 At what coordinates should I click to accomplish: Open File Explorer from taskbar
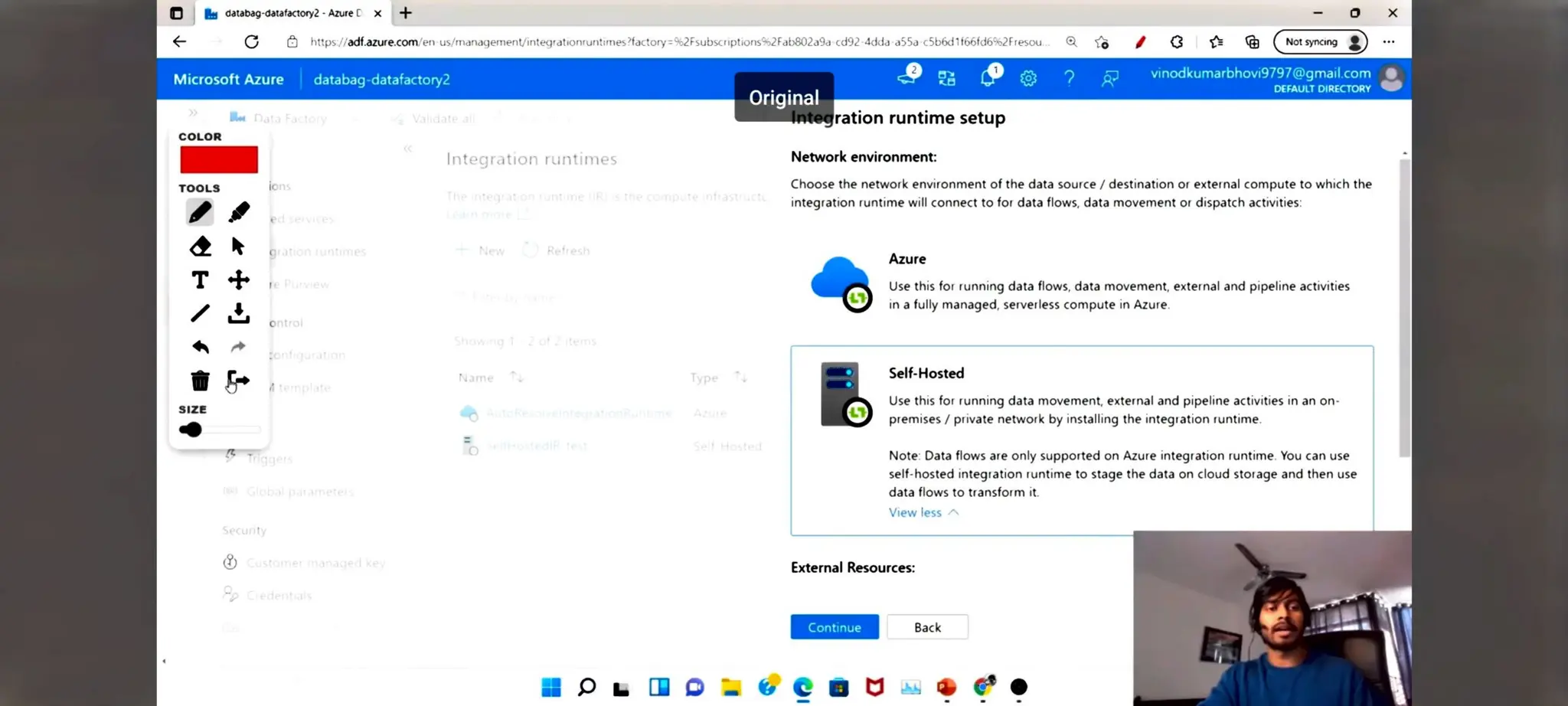731,687
